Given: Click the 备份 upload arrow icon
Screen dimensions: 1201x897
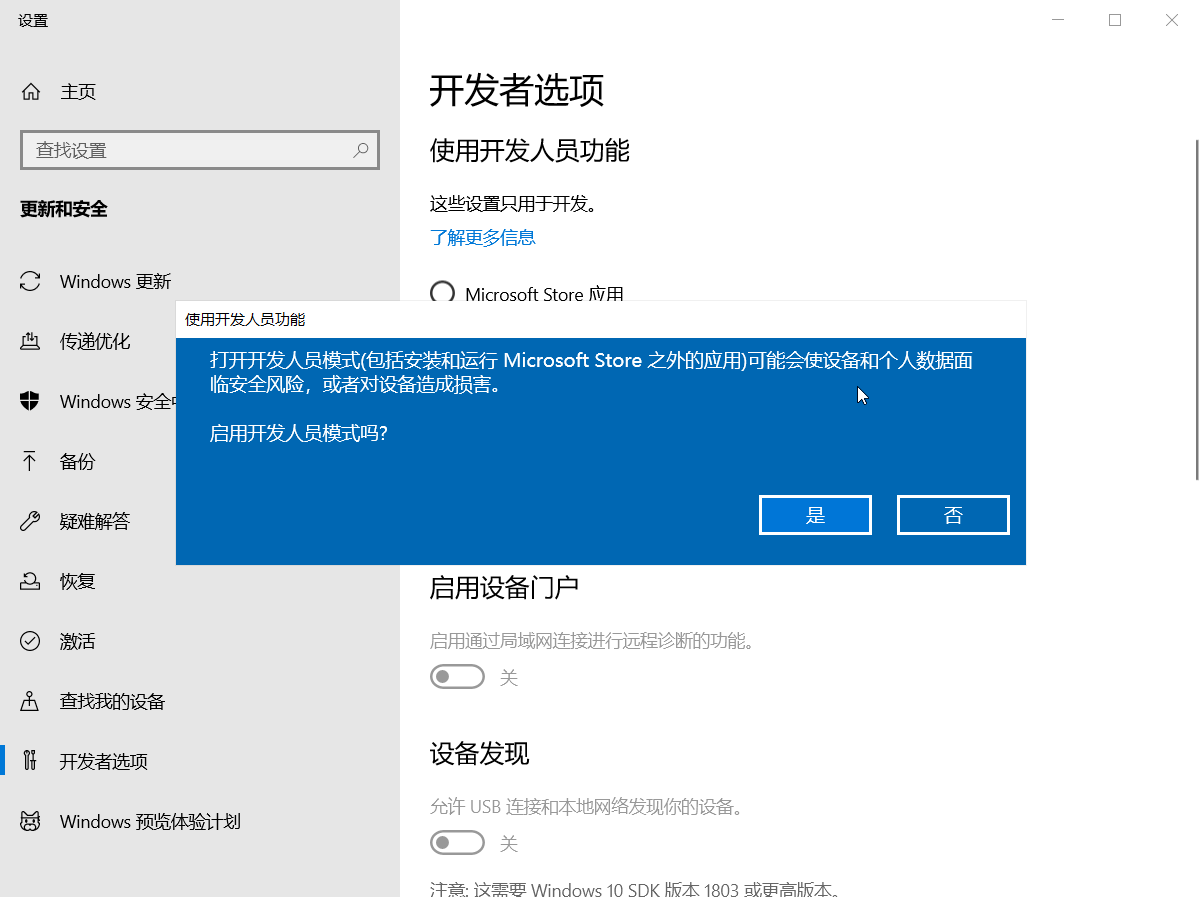Looking at the screenshot, I should click(31, 461).
